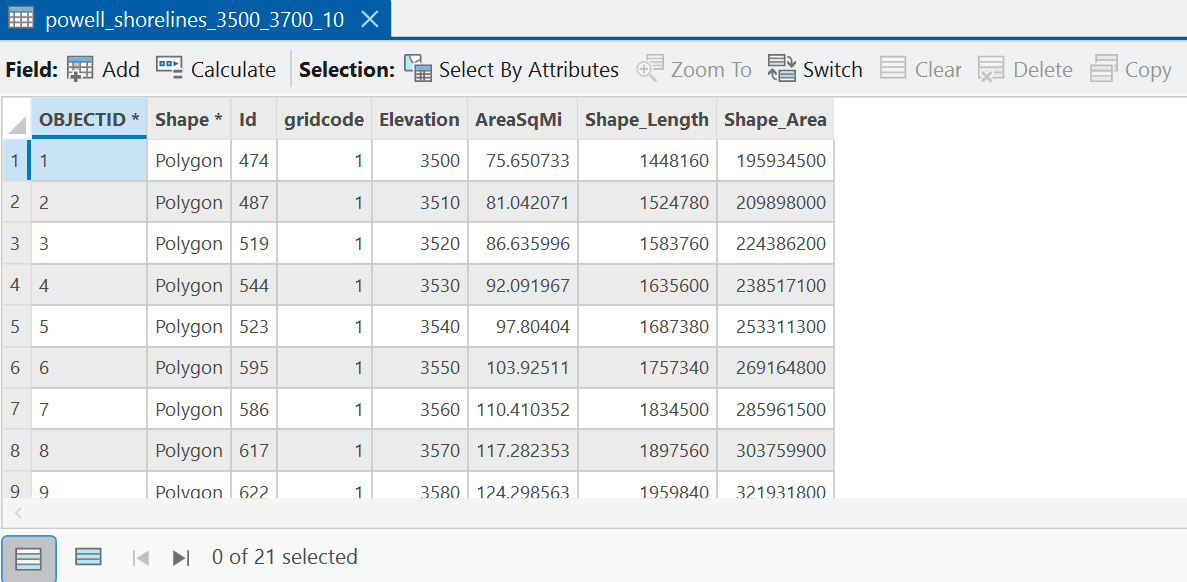Close the powell_shorelines table tab
Screen dimensions: 1187x582
(369, 20)
